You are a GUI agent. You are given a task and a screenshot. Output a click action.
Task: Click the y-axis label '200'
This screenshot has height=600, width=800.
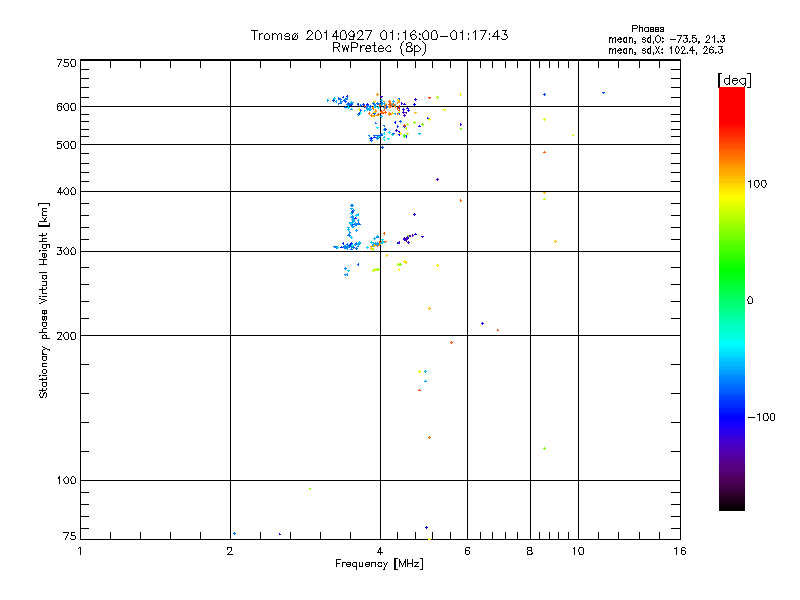pos(66,336)
